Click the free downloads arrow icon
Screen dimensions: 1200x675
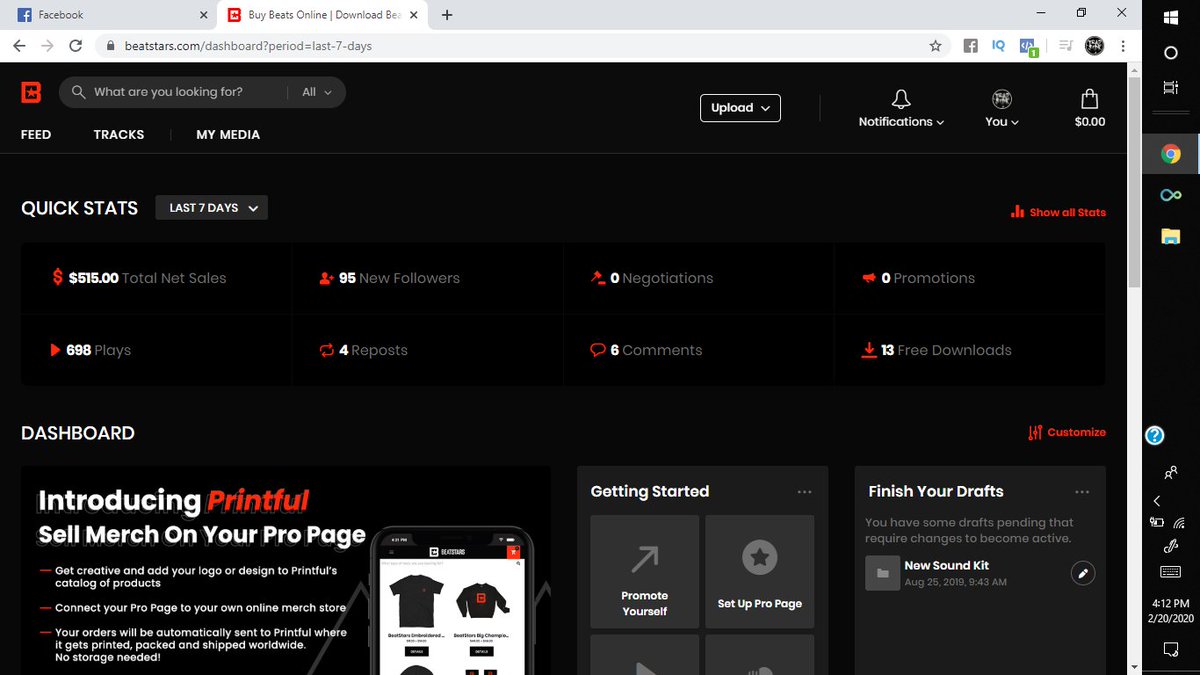(869, 350)
